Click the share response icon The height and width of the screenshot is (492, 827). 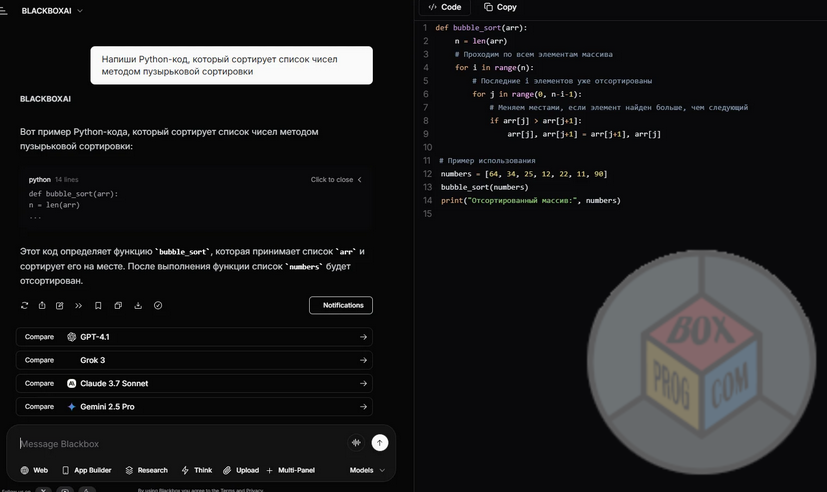(x=42, y=306)
